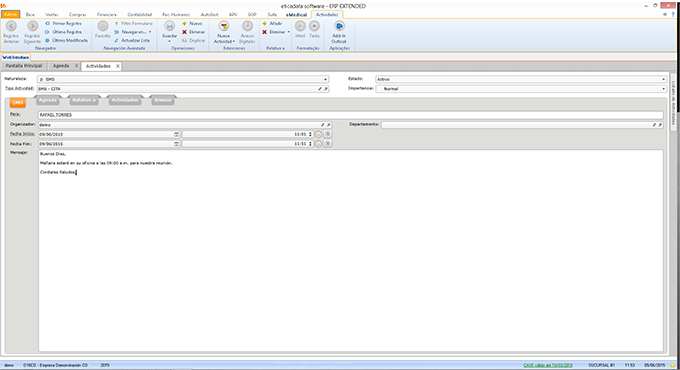Screen dimensions: 680x370
Task: Click the status bar lock icon
Action: point(673,365)
